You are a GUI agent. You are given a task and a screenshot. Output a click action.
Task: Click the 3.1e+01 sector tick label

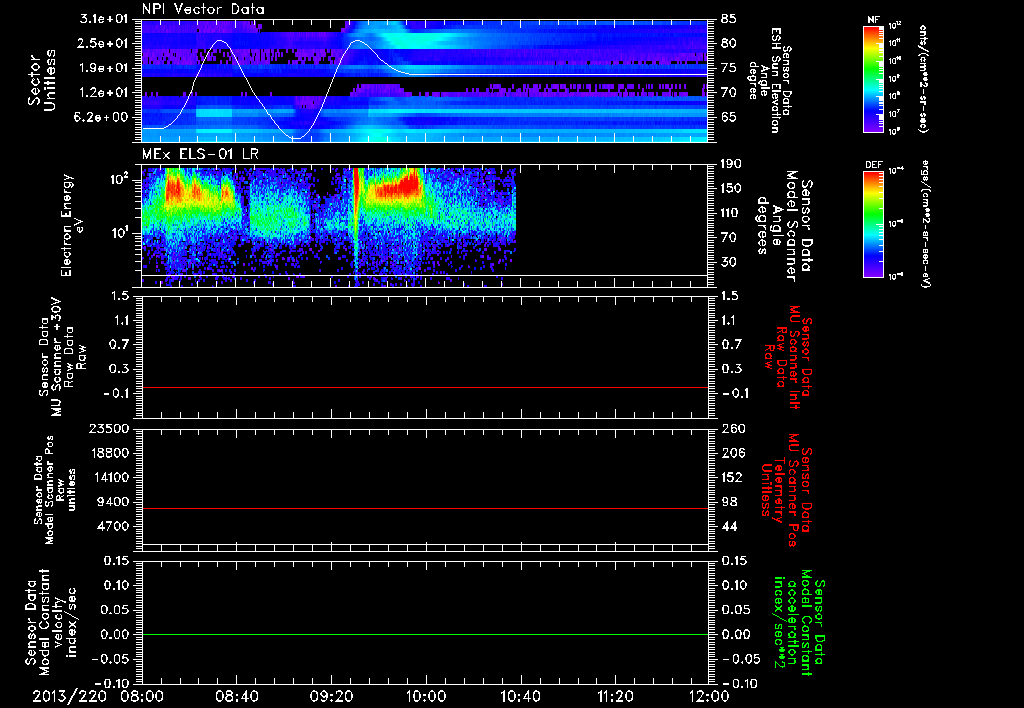click(x=104, y=19)
